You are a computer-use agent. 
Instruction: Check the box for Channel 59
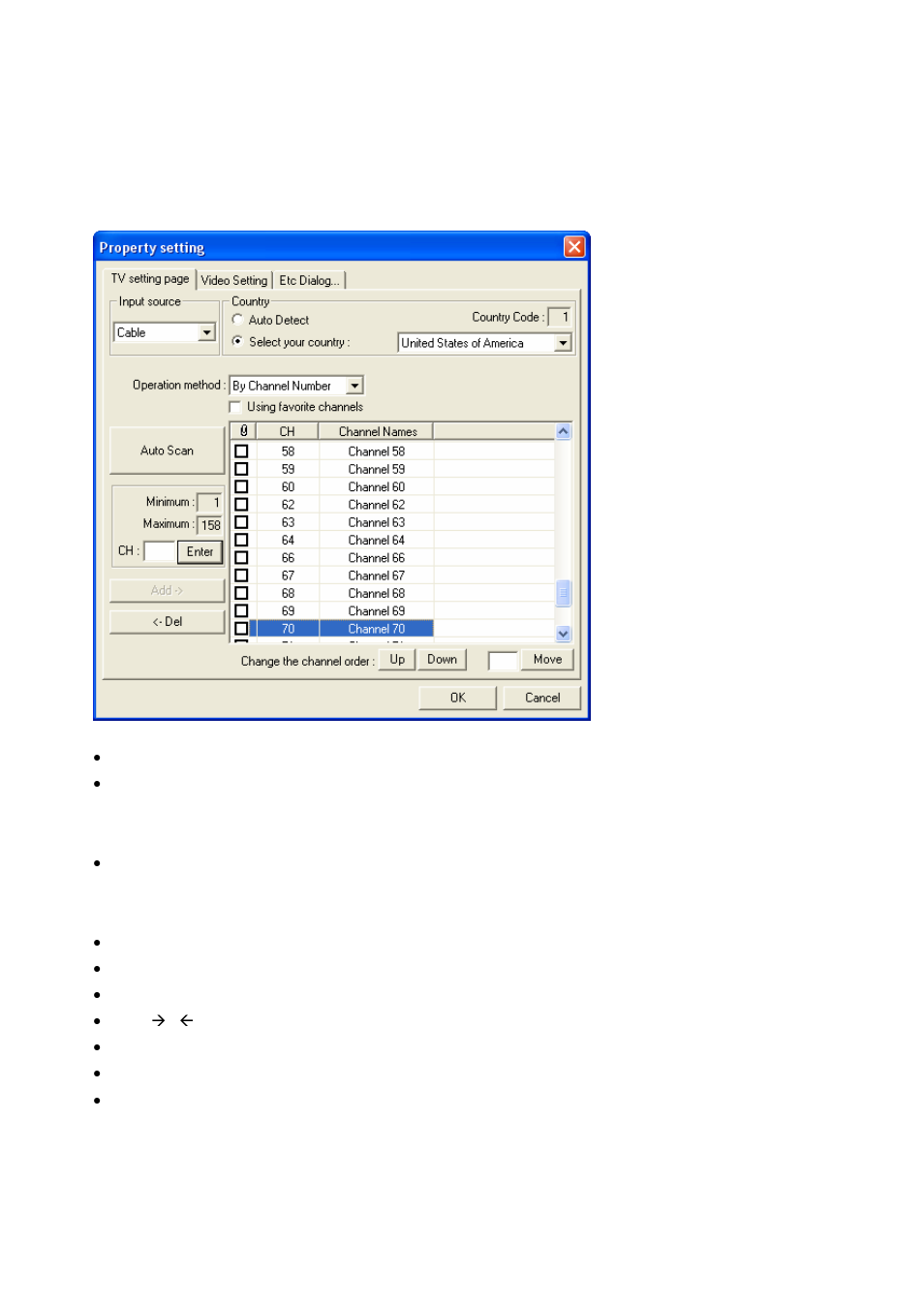click(x=242, y=469)
